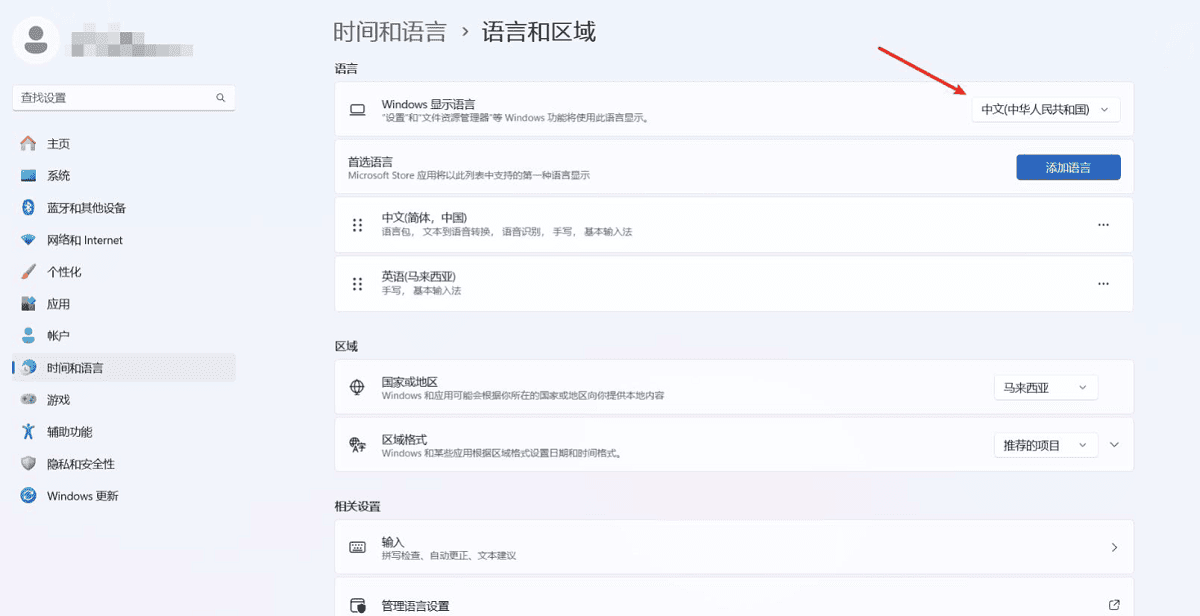Click the 查找设置 search field

(124, 98)
